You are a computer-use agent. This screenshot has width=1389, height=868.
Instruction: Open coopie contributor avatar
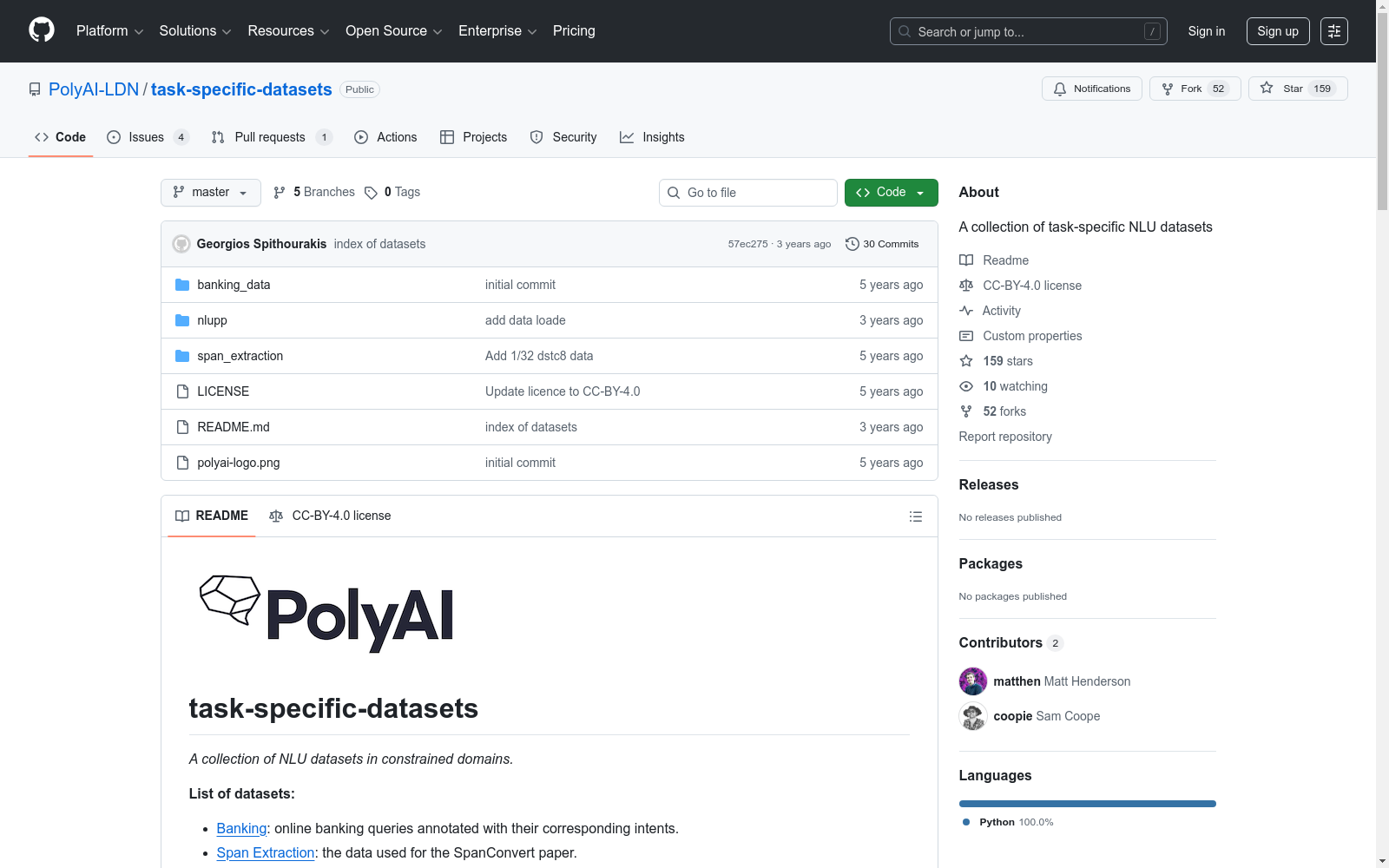click(973, 716)
